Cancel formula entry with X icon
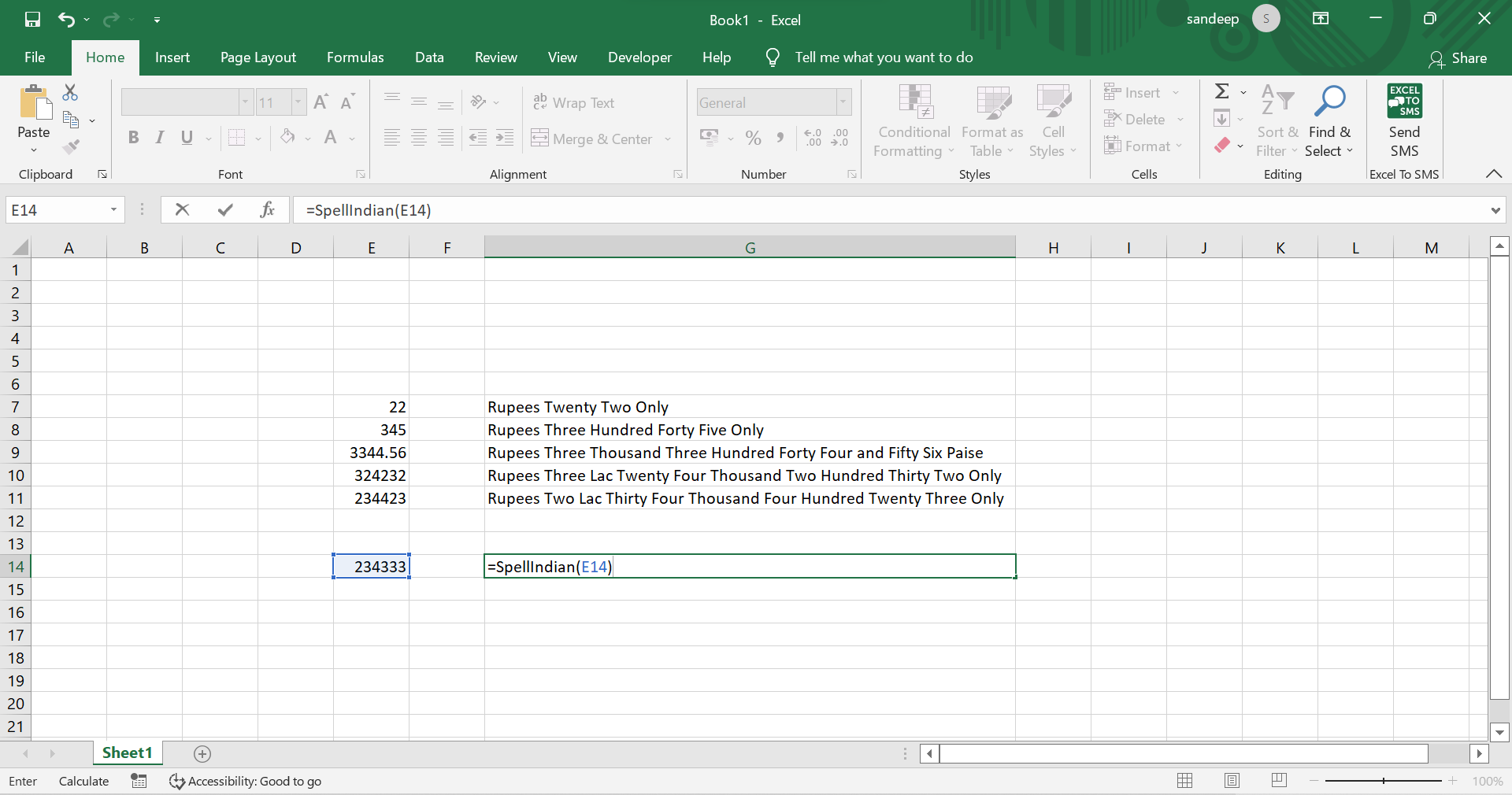 click(182, 209)
